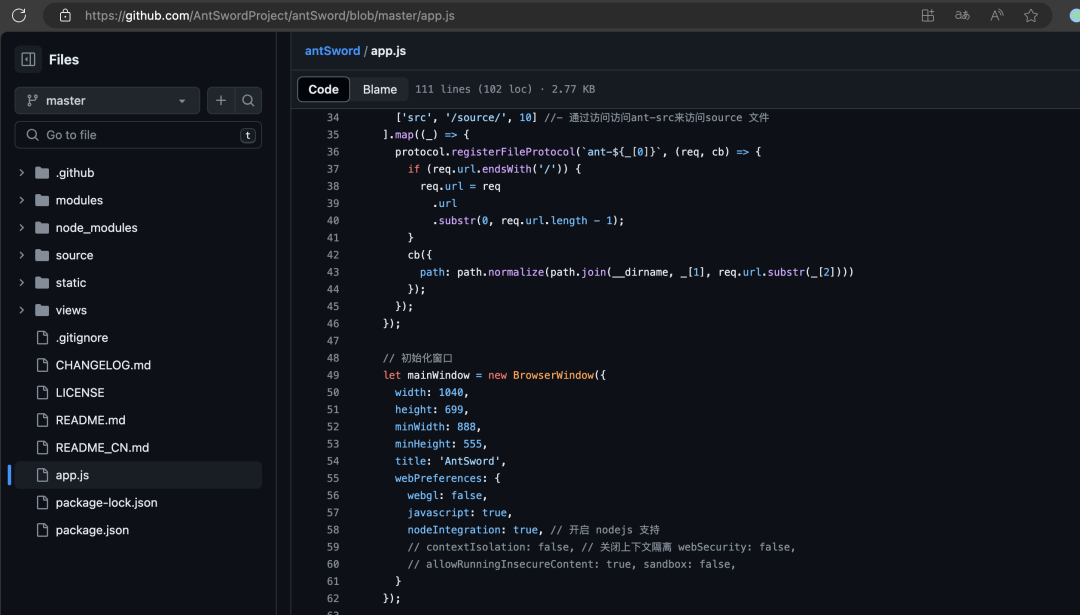Click the Files panel heading
This screenshot has height=615, width=1080.
[64, 60]
